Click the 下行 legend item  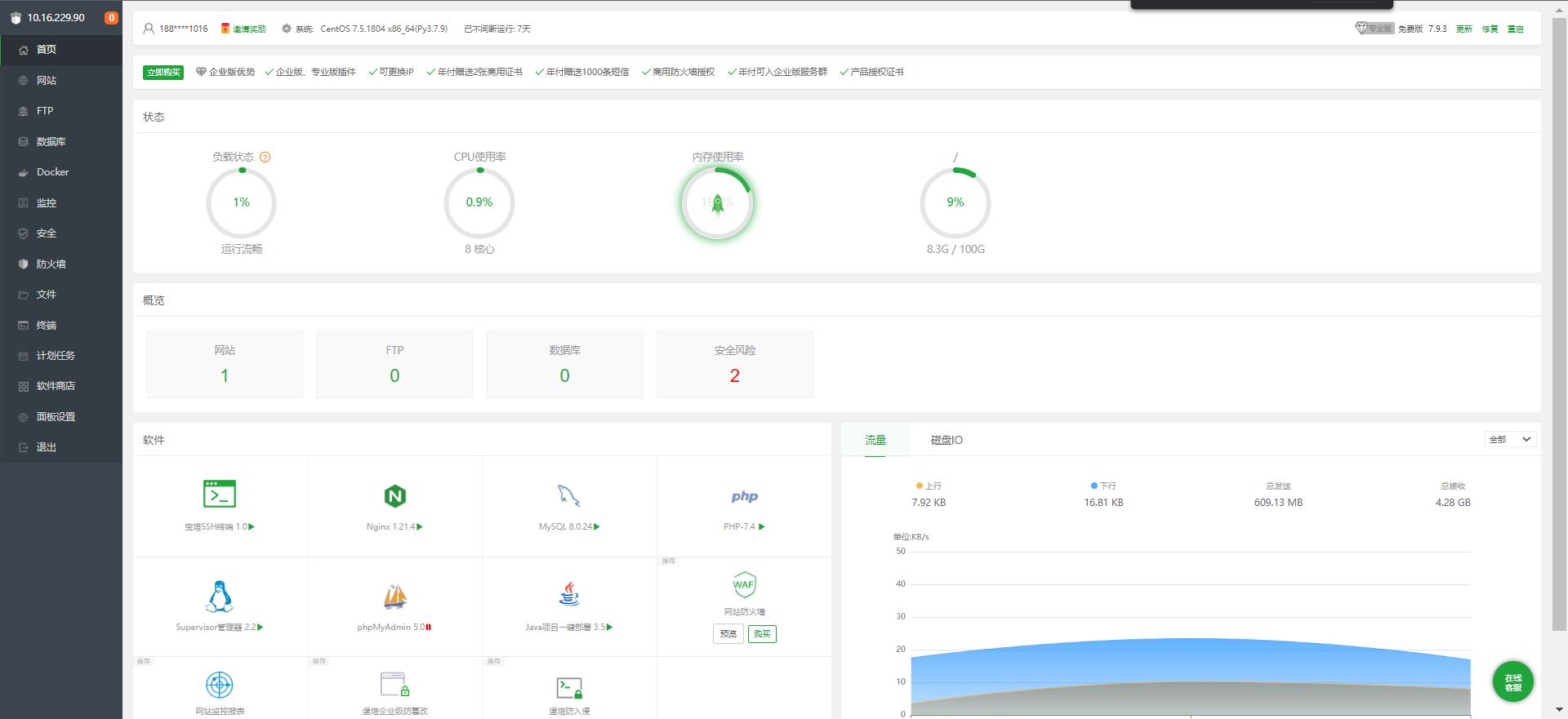point(1103,486)
